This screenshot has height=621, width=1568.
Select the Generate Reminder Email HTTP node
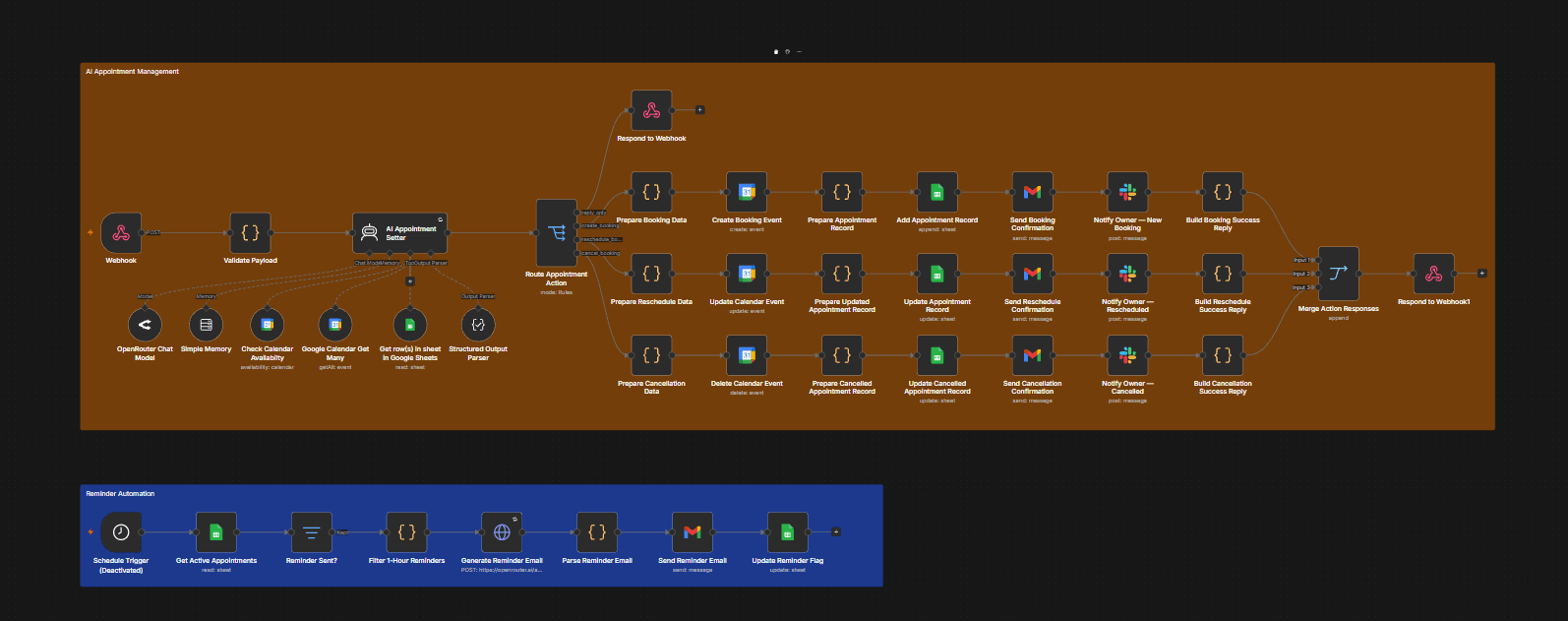[502, 532]
